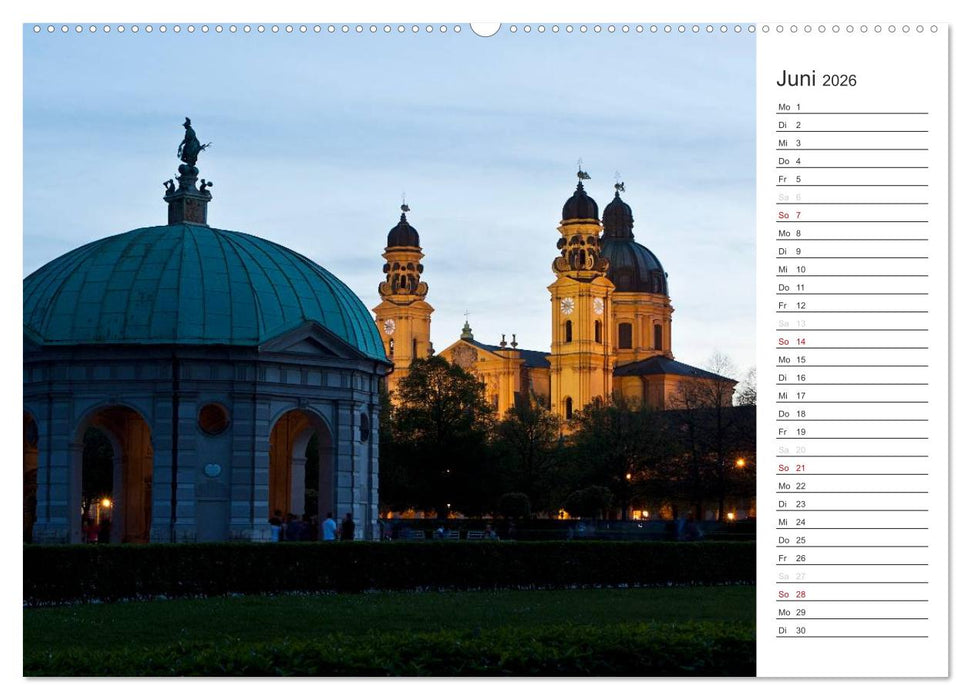Open the "Juni" month heading
This screenshot has height=700, width=971.
point(796,76)
